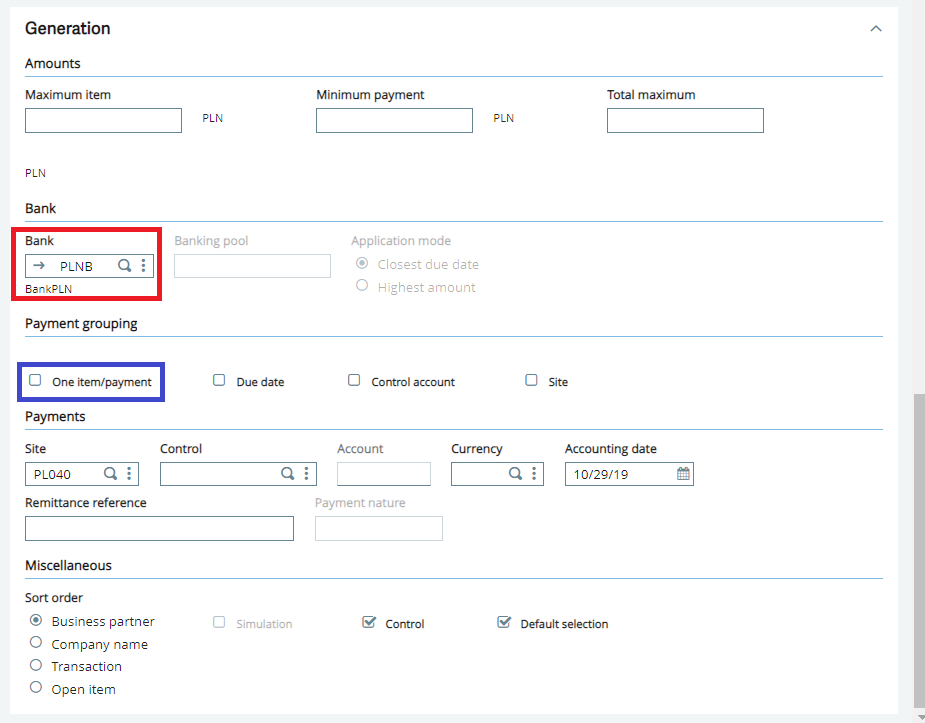This screenshot has height=723, width=925.
Task: Click the Currency field search magnifier
Action: pyautogui.click(x=515, y=474)
